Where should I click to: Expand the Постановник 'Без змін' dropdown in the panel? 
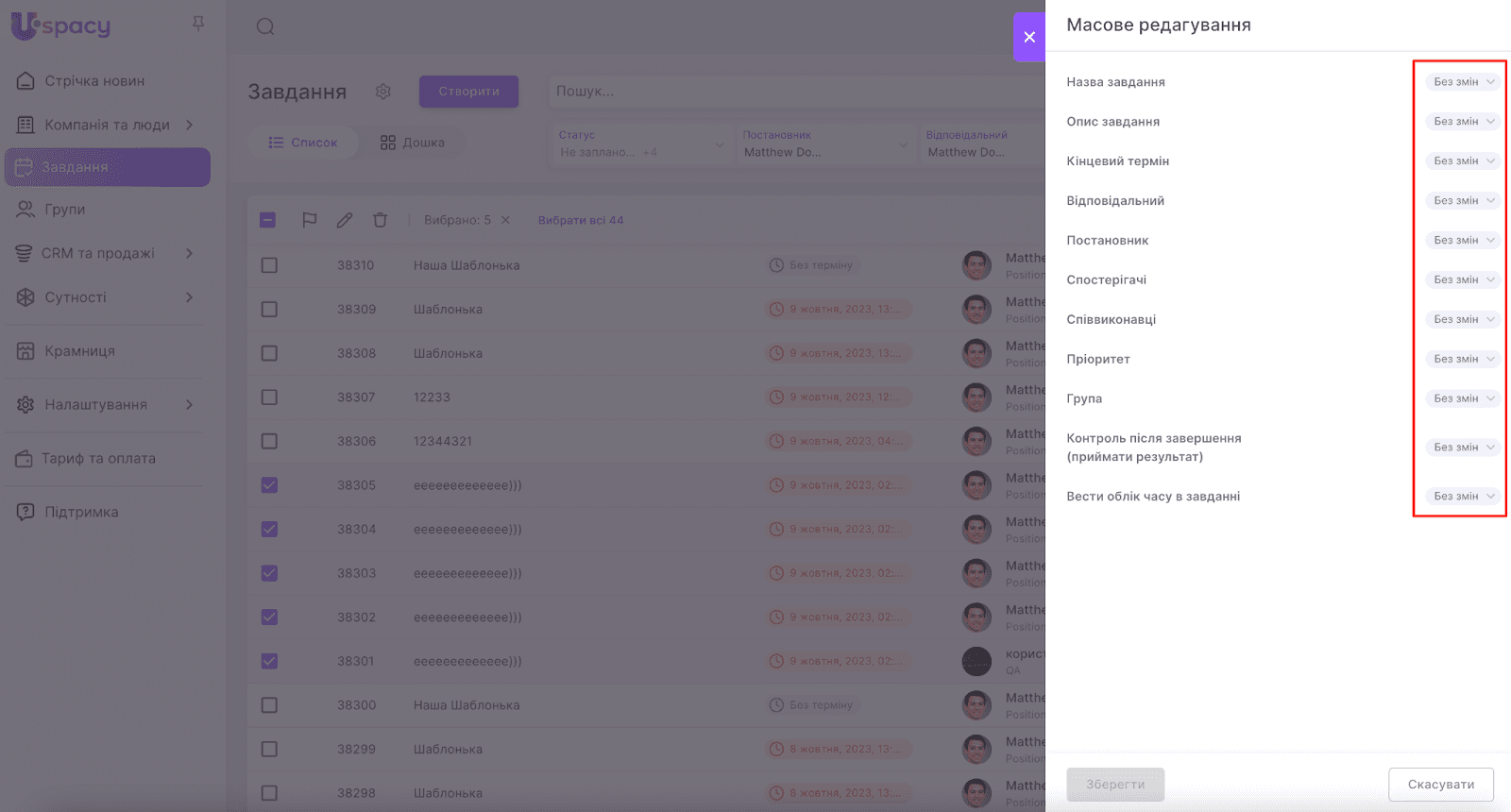[x=1463, y=241]
